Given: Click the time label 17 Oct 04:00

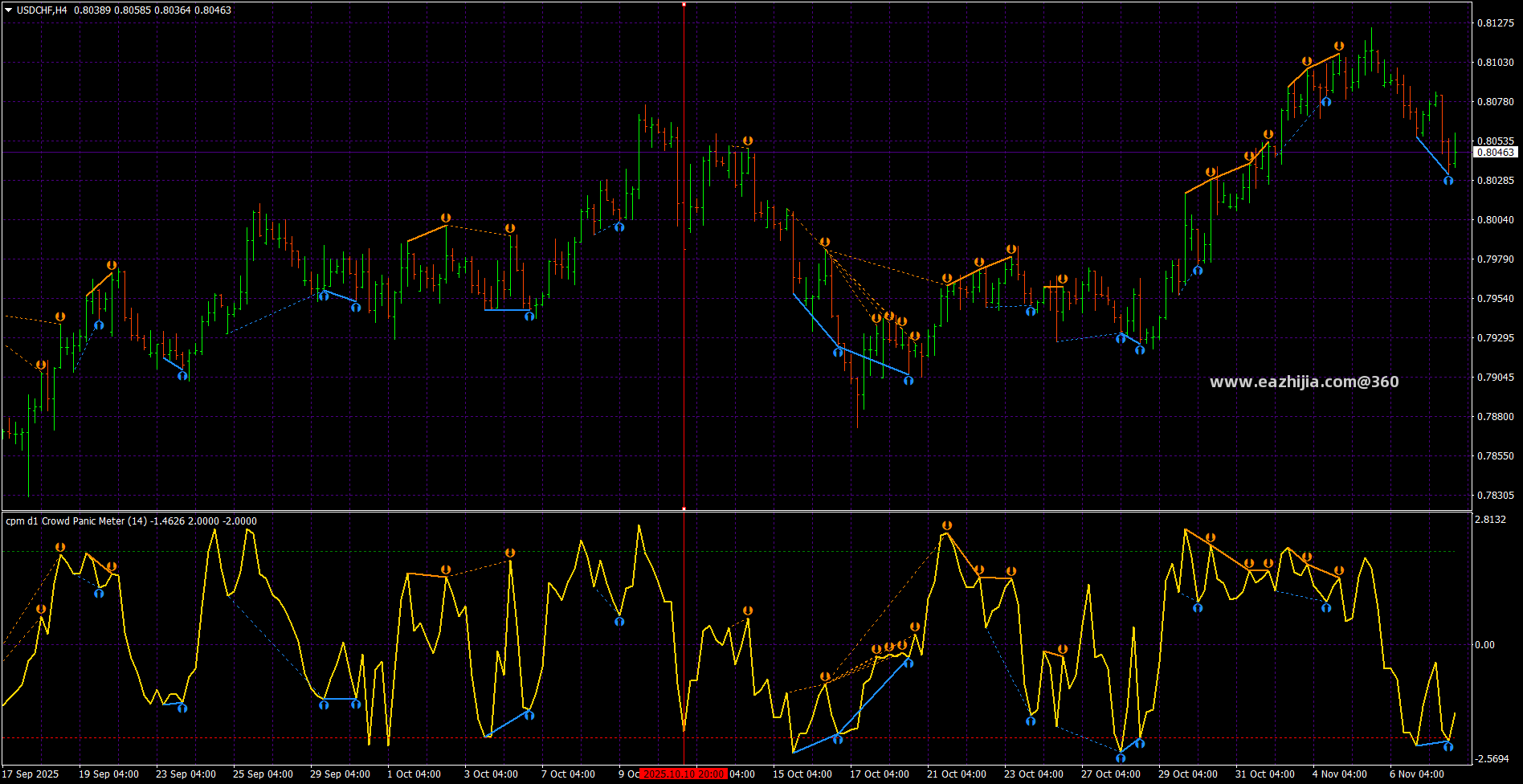Looking at the screenshot, I should coord(880,774).
